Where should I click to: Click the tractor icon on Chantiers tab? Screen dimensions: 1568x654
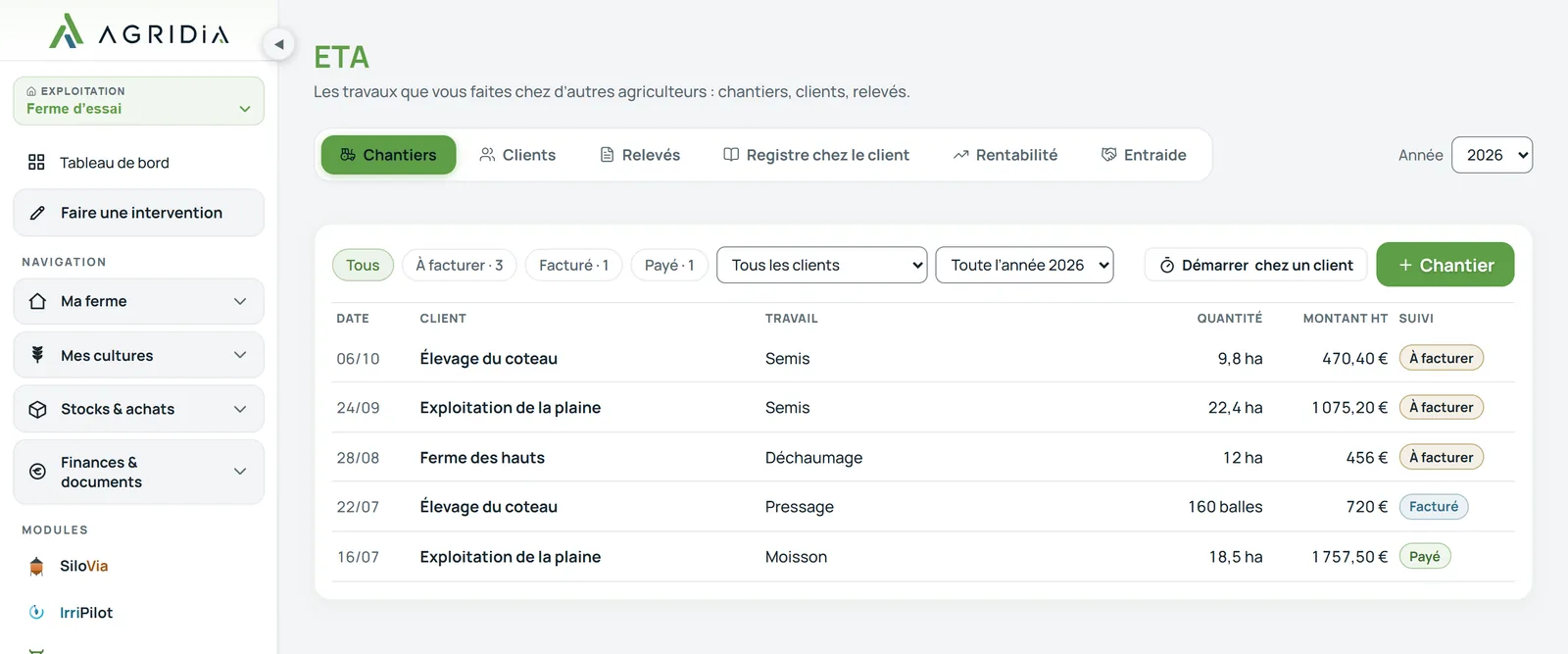click(x=348, y=155)
